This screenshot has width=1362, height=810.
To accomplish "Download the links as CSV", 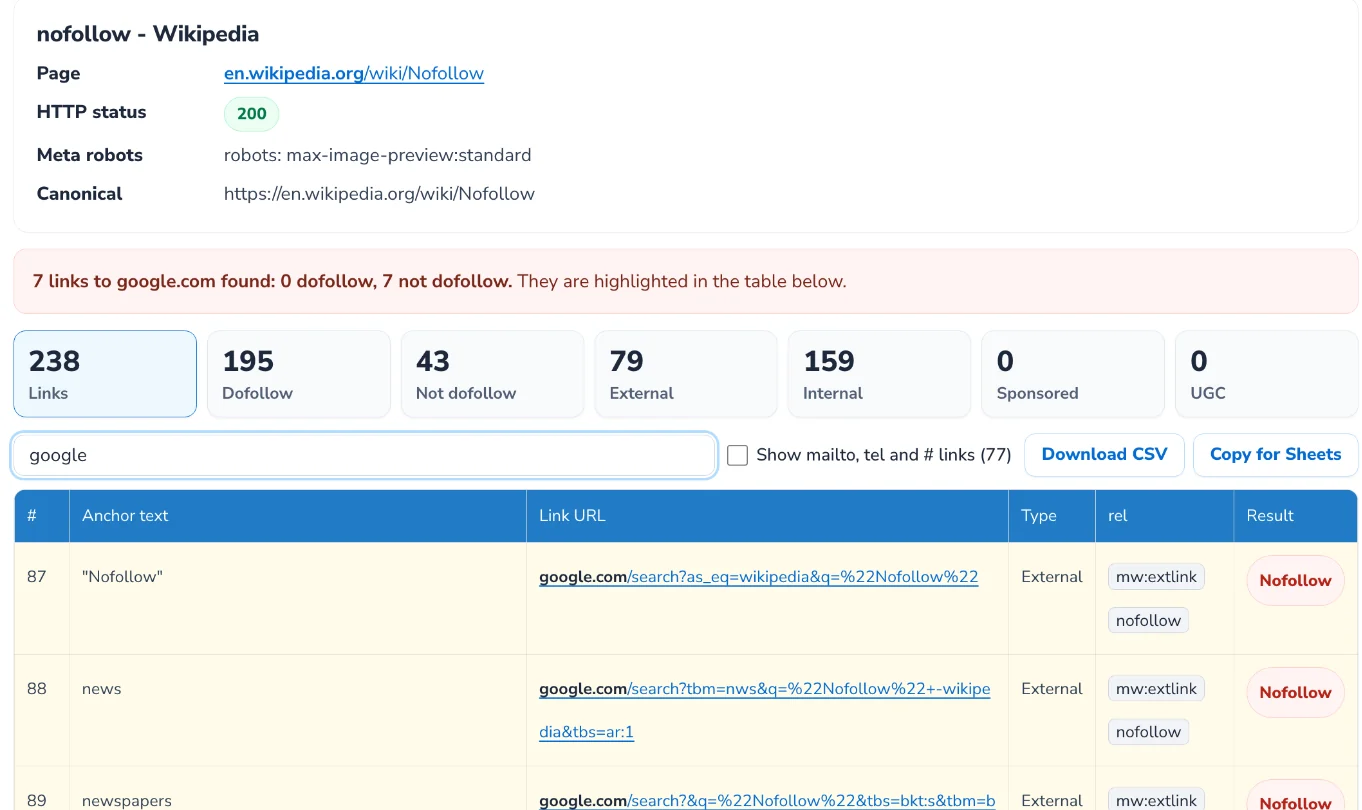I will [x=1104, y=455].
